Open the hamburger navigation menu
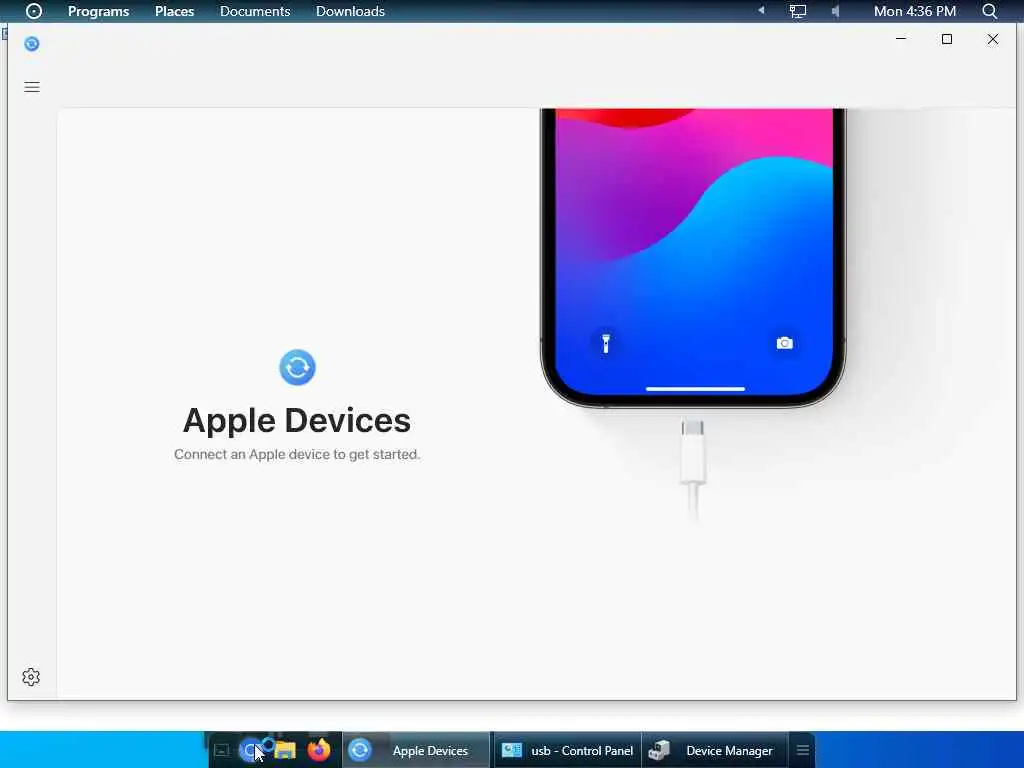Image resolution: width=1024 pixels, height=768 pixels. (31, 88)
